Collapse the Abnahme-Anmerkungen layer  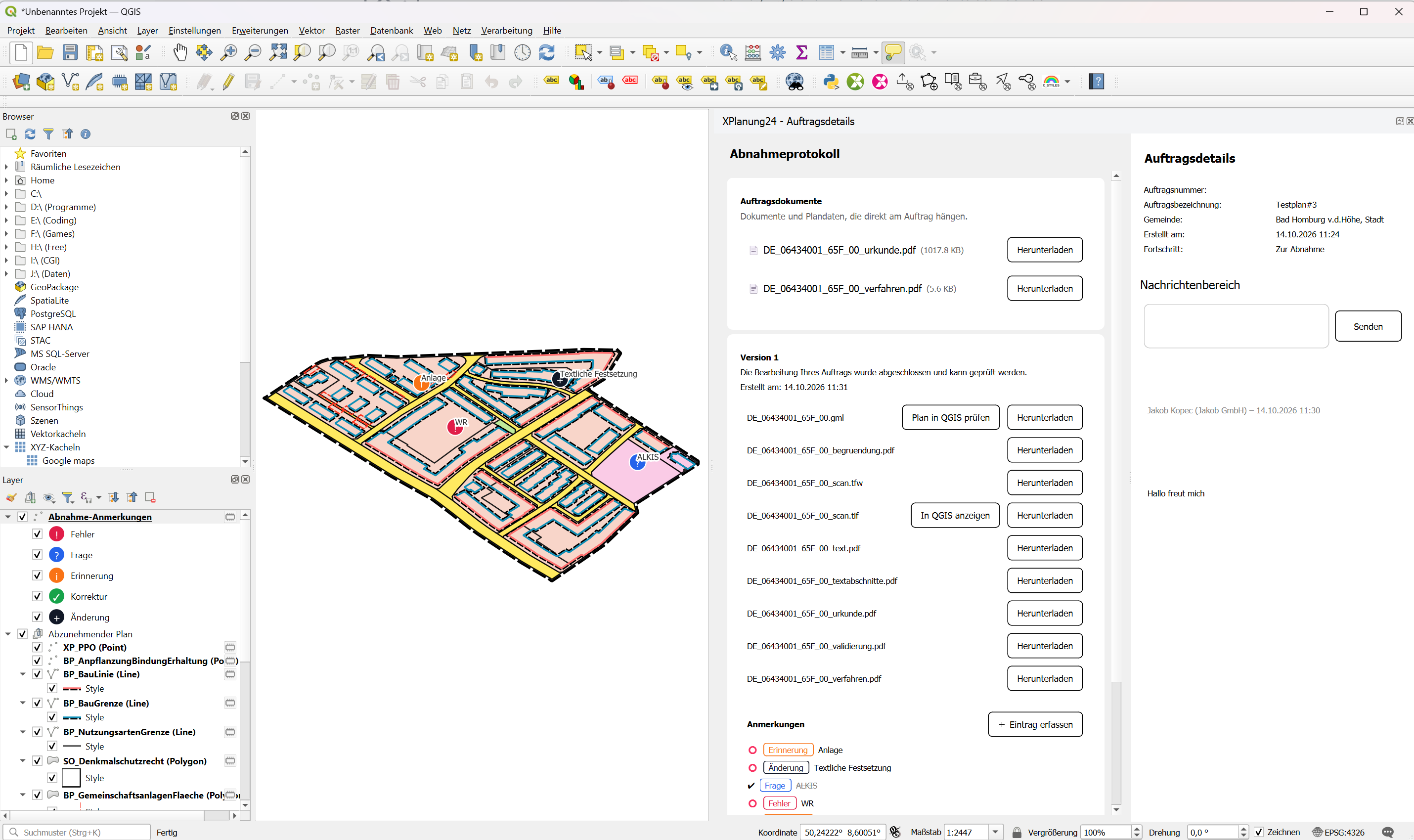click(x=8, y=517)
